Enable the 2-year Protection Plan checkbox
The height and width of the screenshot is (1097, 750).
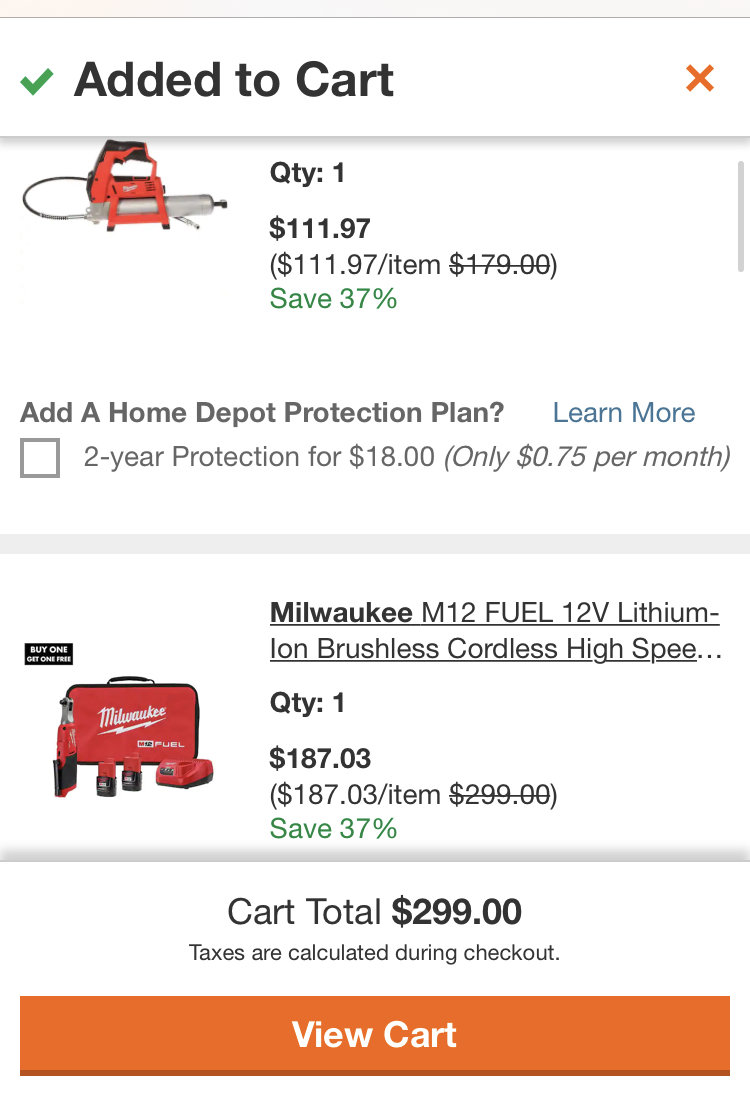point(40,458)
